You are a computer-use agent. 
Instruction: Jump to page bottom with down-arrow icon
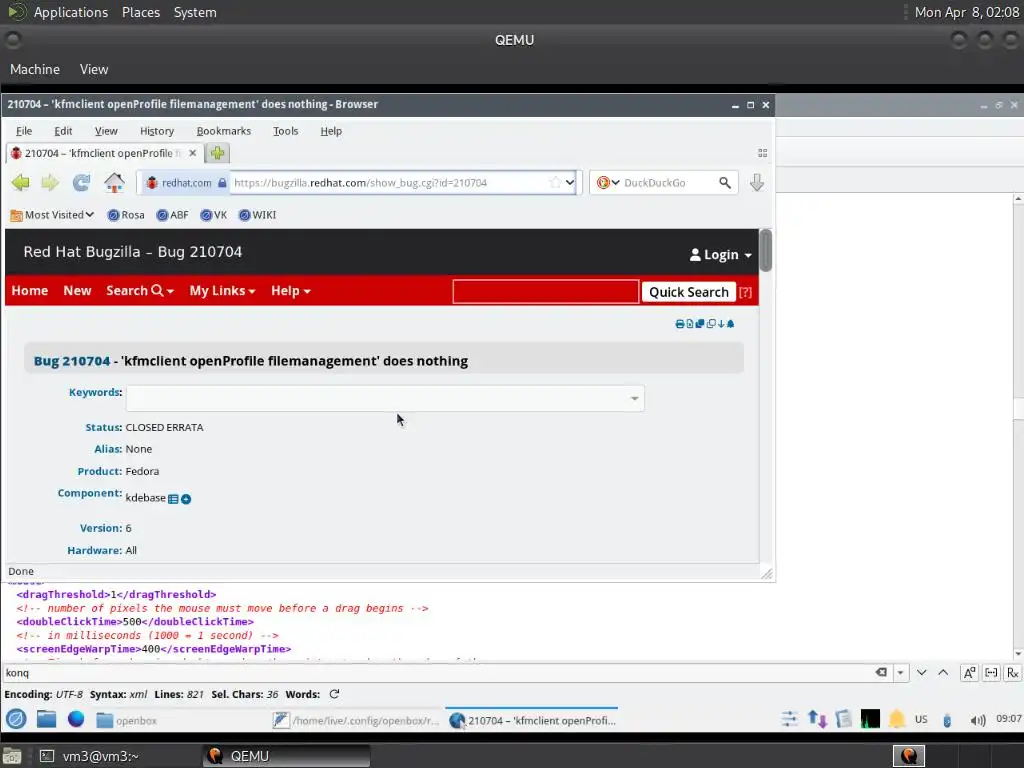(x=721, y=324)
